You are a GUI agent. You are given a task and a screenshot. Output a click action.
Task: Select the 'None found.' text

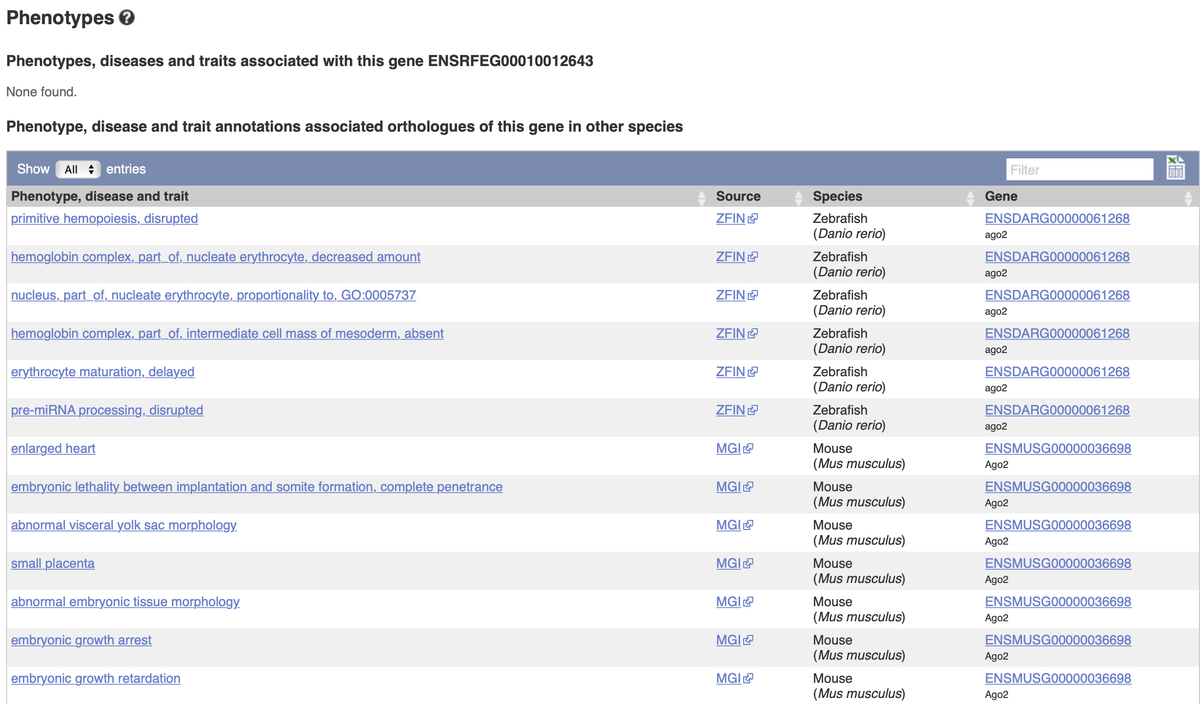(x=41, y=92)
